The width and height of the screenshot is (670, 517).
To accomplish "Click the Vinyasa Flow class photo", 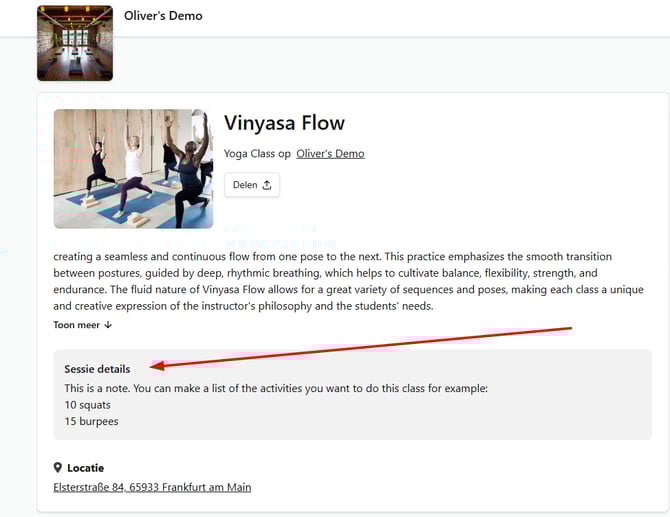I will click(133, 169).
